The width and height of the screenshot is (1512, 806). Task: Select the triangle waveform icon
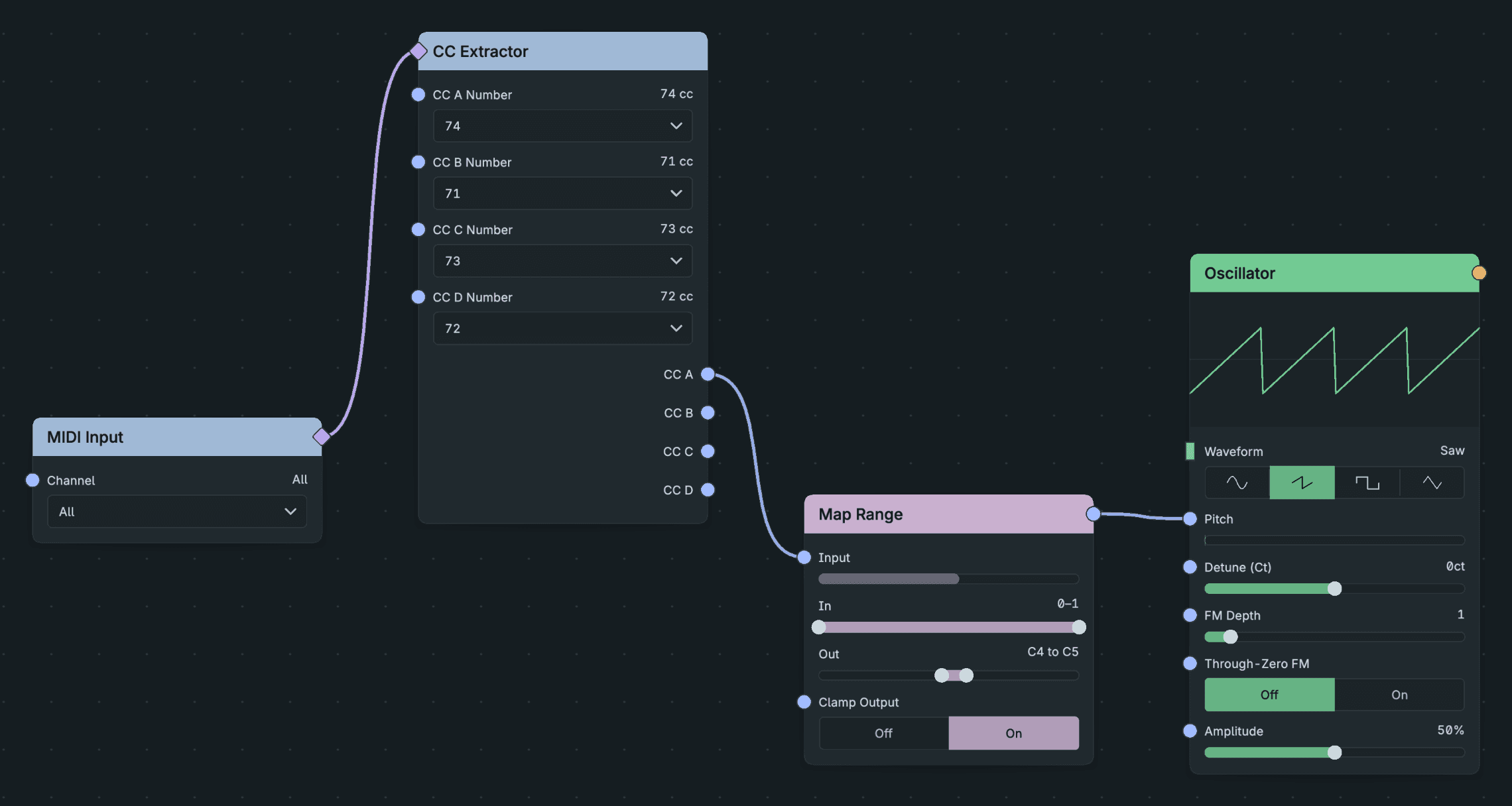1432,483
